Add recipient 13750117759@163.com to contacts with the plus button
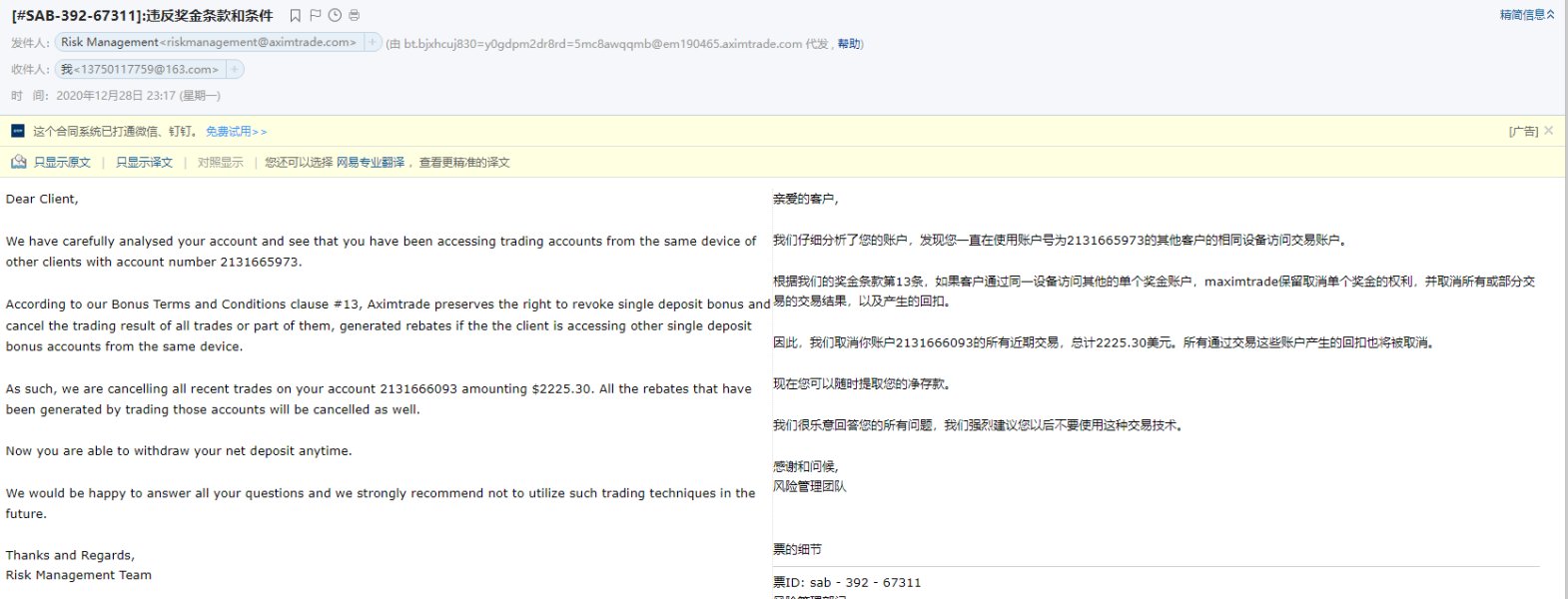Screen dimensions: 1568x599 coord(235,69)
